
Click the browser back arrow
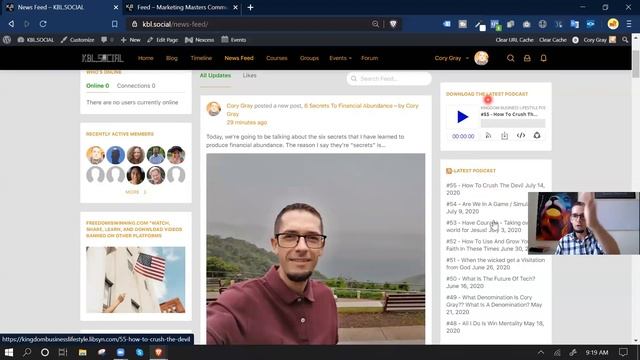pos(11,24)
